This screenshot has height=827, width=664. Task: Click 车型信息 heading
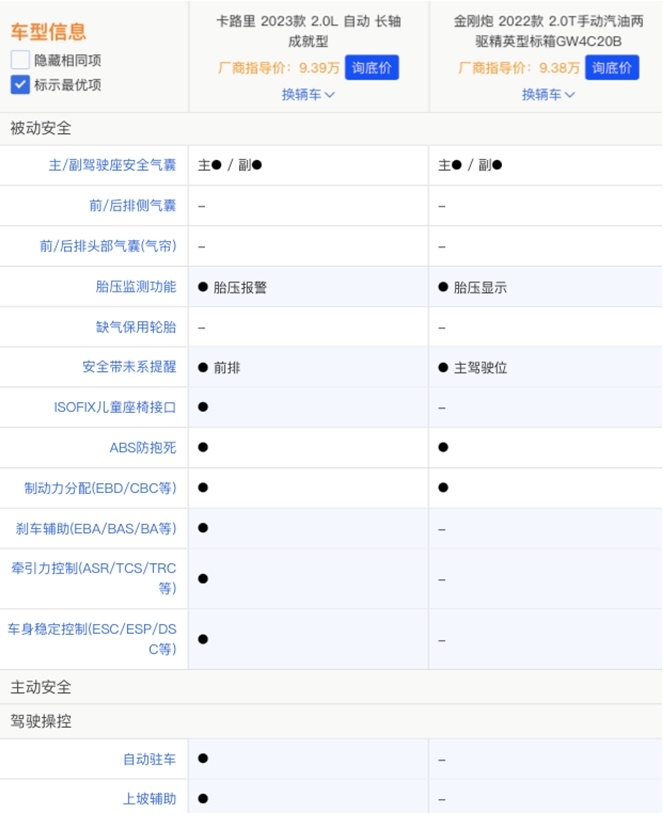(48, 32)
